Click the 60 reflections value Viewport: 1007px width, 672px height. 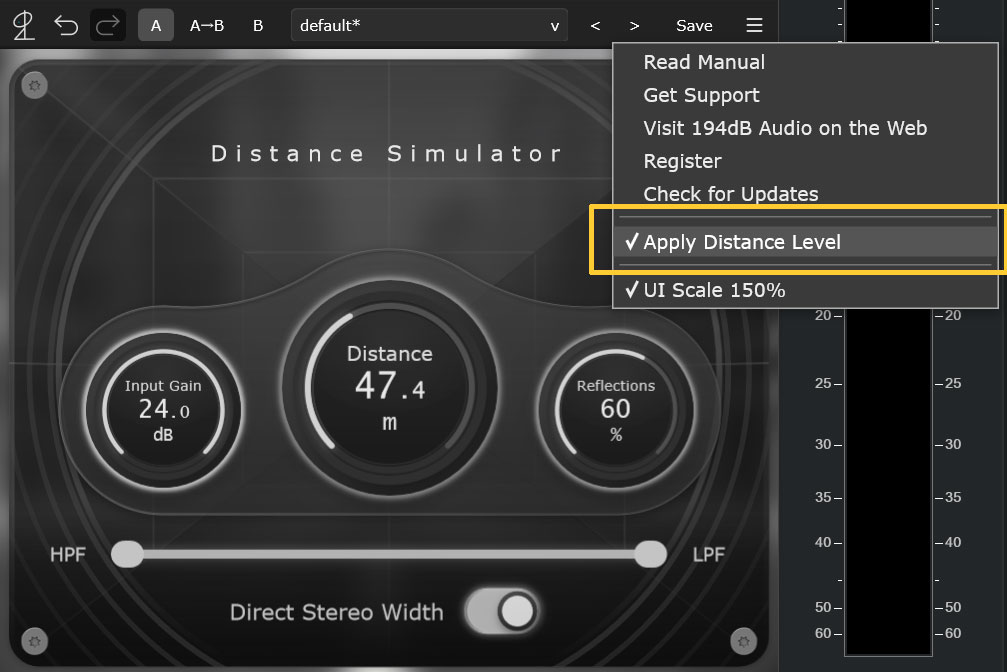coord(615,409)
